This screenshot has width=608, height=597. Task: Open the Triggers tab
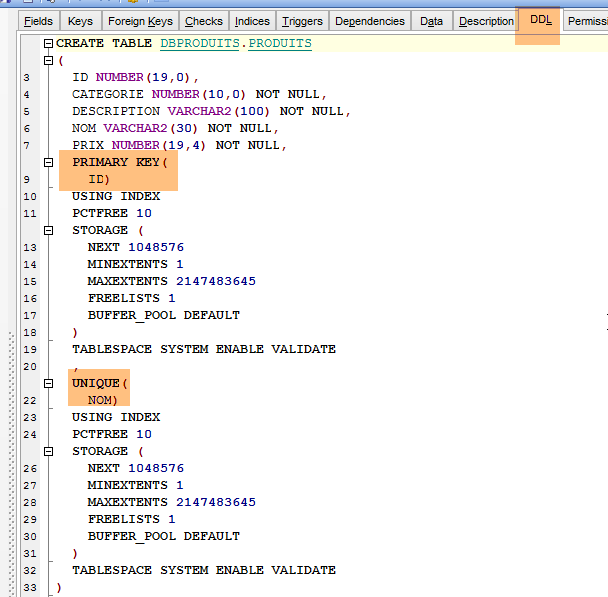click(x=302, y=21)
